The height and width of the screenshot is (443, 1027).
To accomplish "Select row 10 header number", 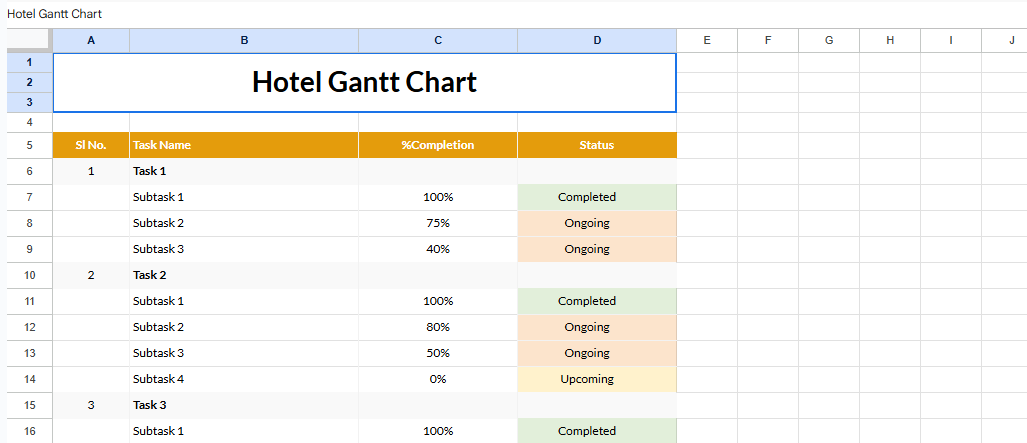I will pyautogui.click(x=29, y=275).
